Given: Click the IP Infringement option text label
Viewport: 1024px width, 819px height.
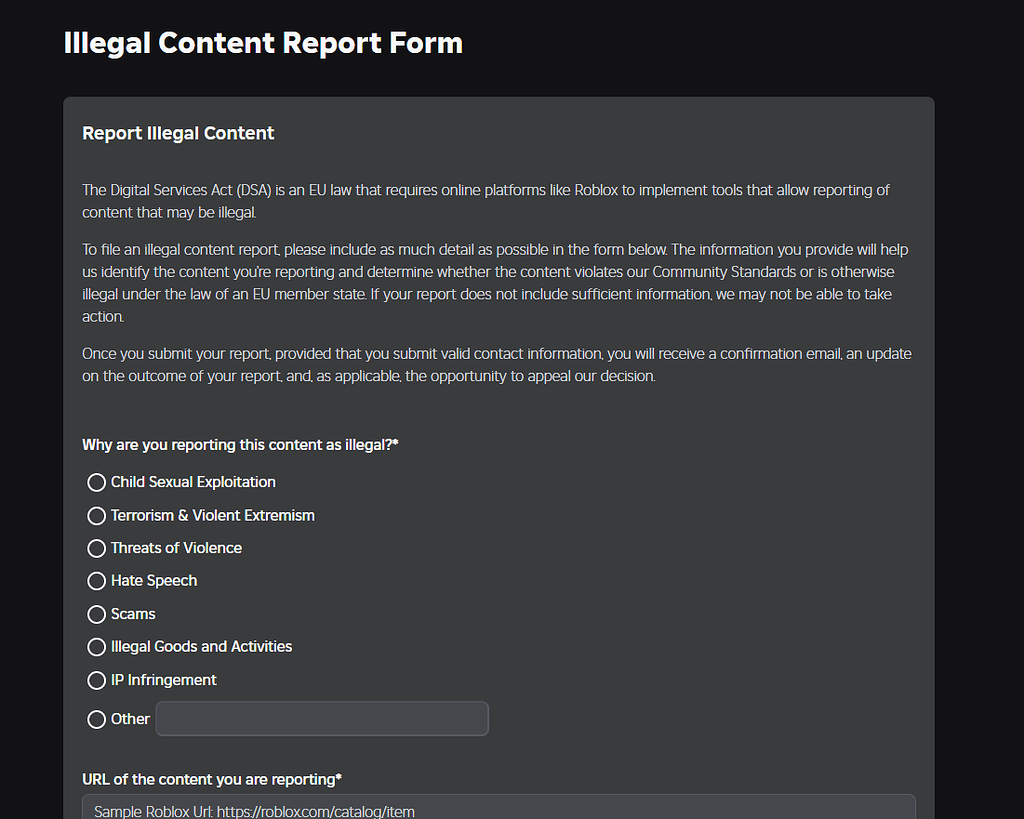Looking at the screenshot, I should pyautogui.click(x=163, y=680).
